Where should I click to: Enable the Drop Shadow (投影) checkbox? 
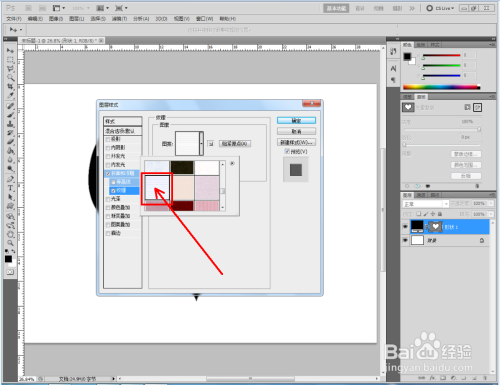(x=108, y=139)
